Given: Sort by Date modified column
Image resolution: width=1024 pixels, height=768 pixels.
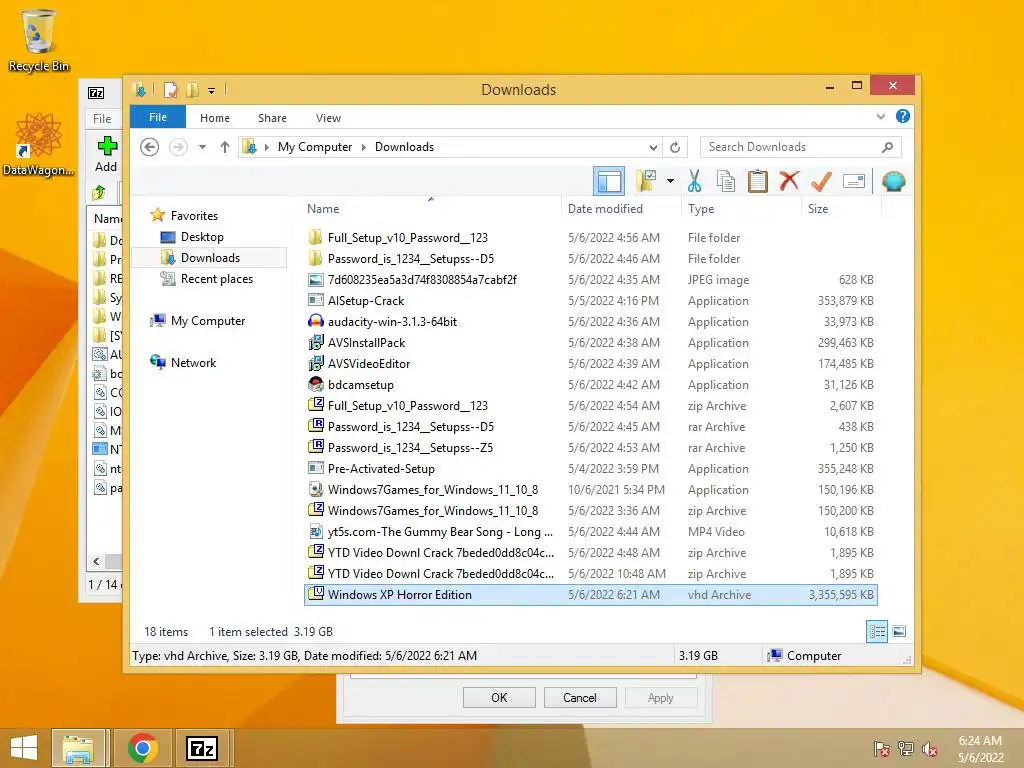Looking at the screenshot, I should click(605, 208).
